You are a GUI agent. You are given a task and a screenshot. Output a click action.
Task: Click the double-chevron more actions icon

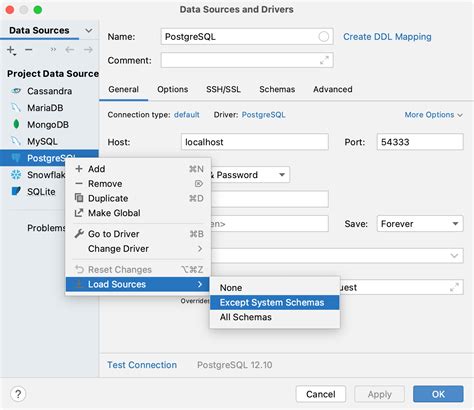point(53,50)
